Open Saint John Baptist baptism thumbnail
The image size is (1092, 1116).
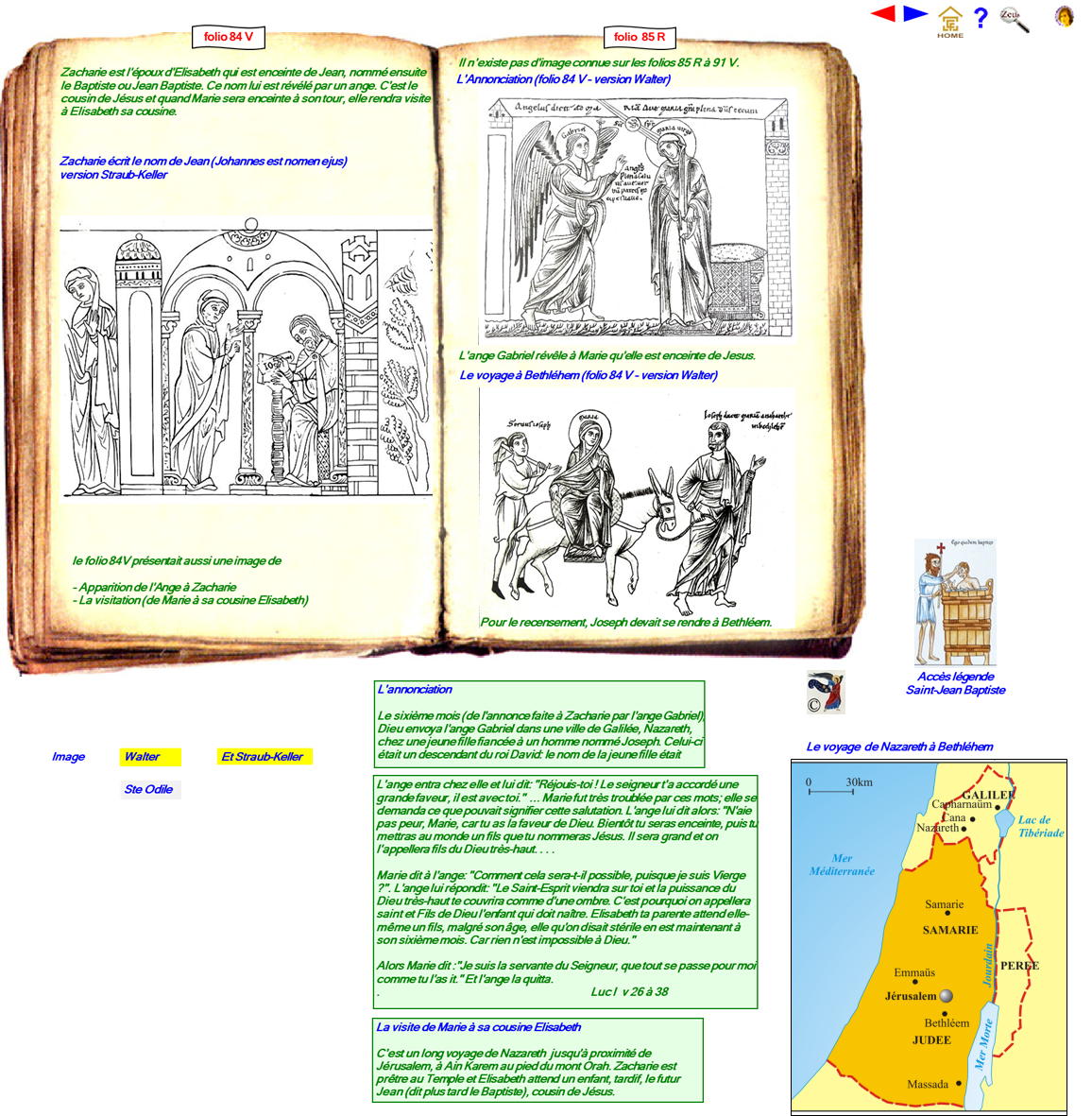point(955,602)
